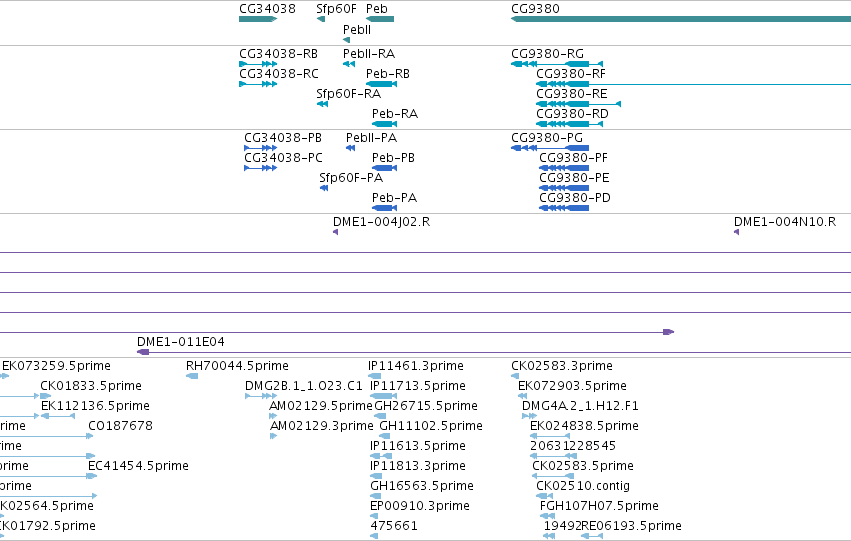Click EST FGH107H07.5prime
The width and height of the screenshot is (851, 541).
click(x=547, y=517)
